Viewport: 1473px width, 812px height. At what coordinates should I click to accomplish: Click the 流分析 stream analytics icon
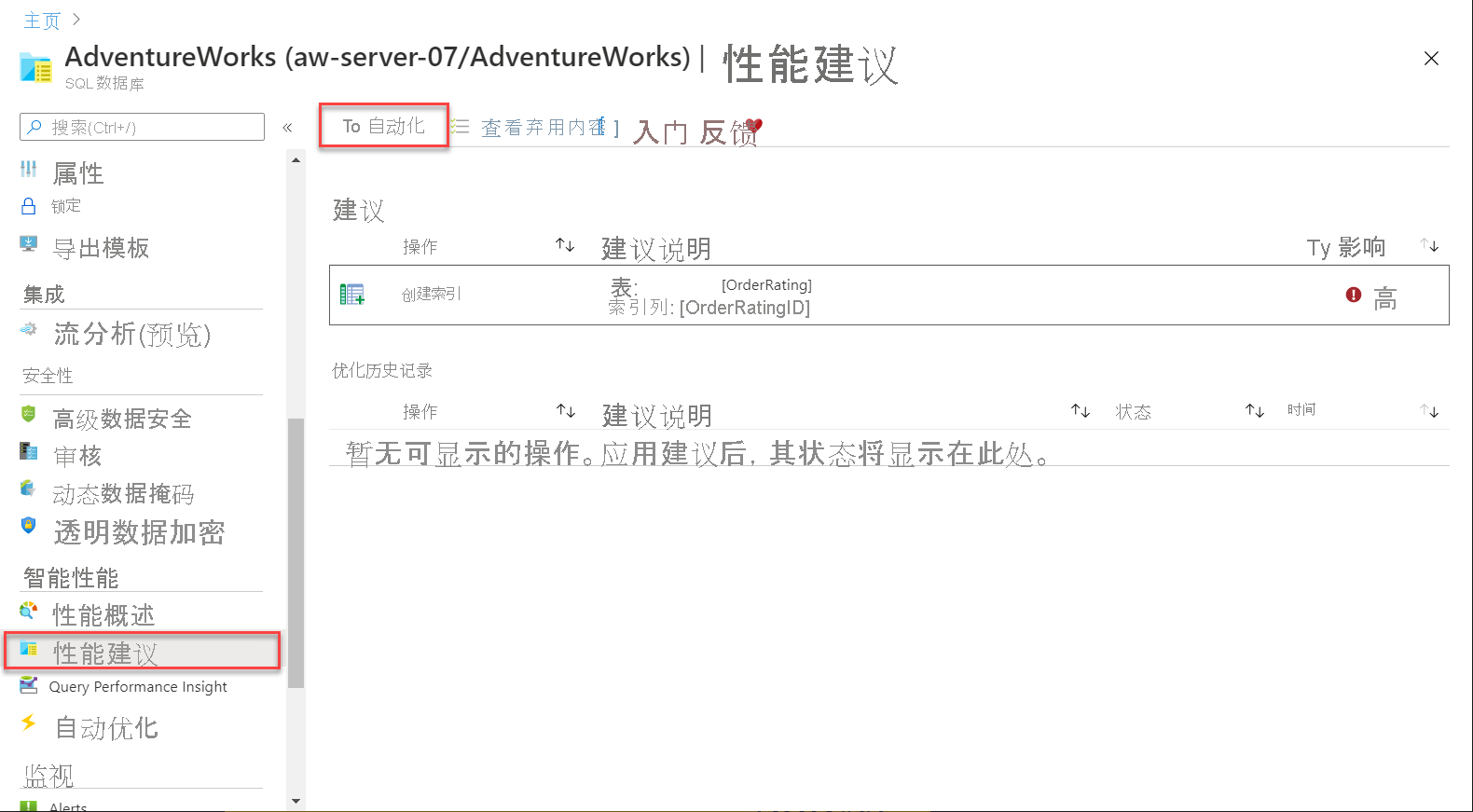point(29,329)
